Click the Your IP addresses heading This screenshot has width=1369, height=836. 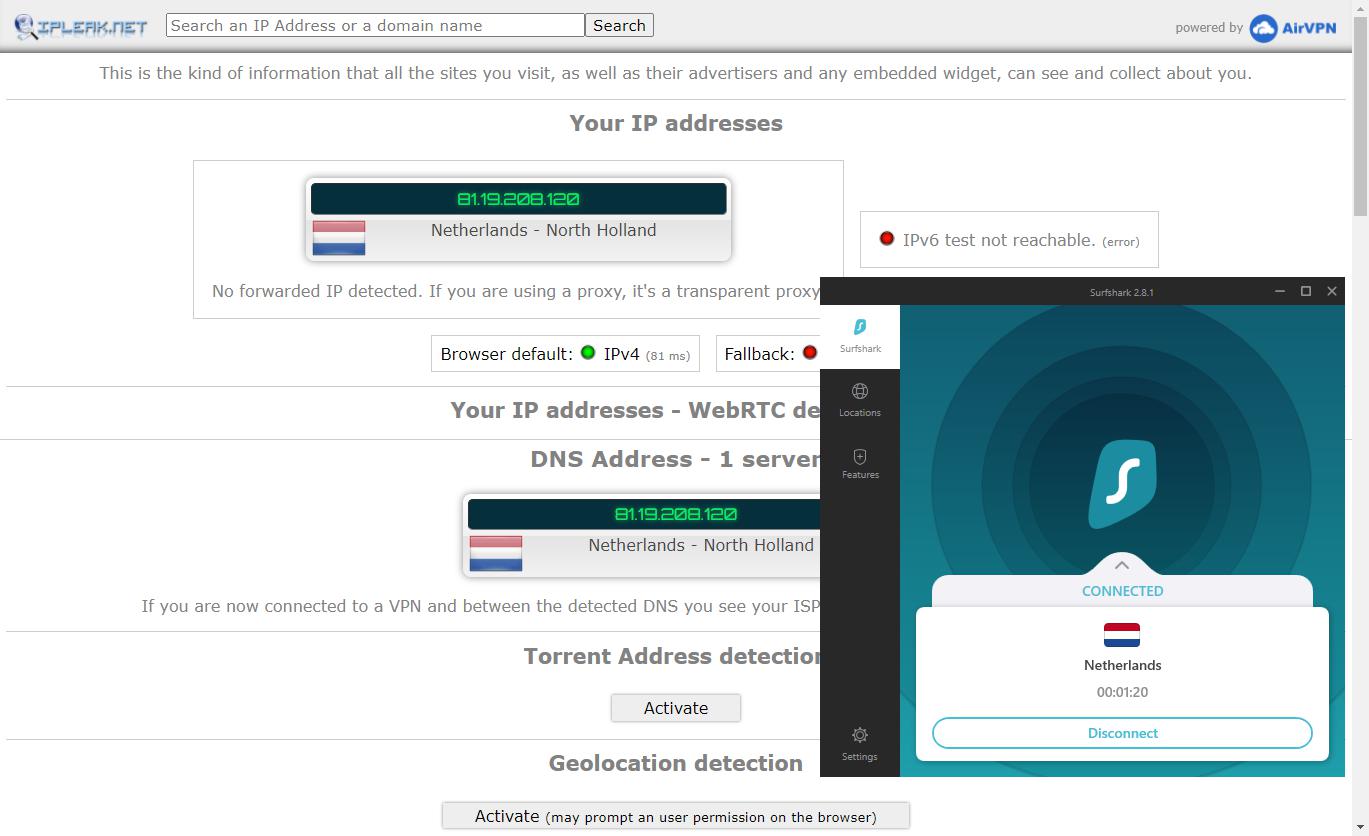[x=676, y=123]
